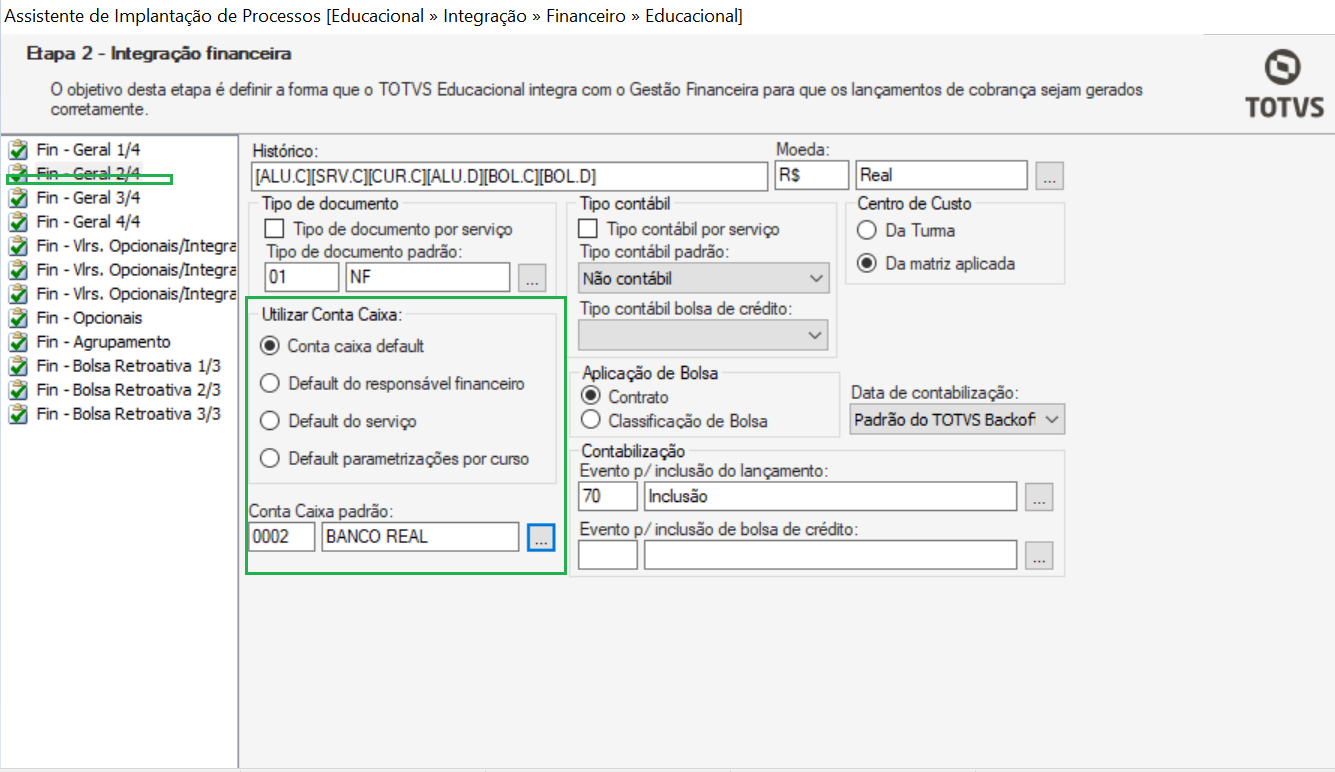This screenshot has width=1335, height=772.
Task: Enable Tipo de documento por serviço checkbox
Action: point(275,229)
